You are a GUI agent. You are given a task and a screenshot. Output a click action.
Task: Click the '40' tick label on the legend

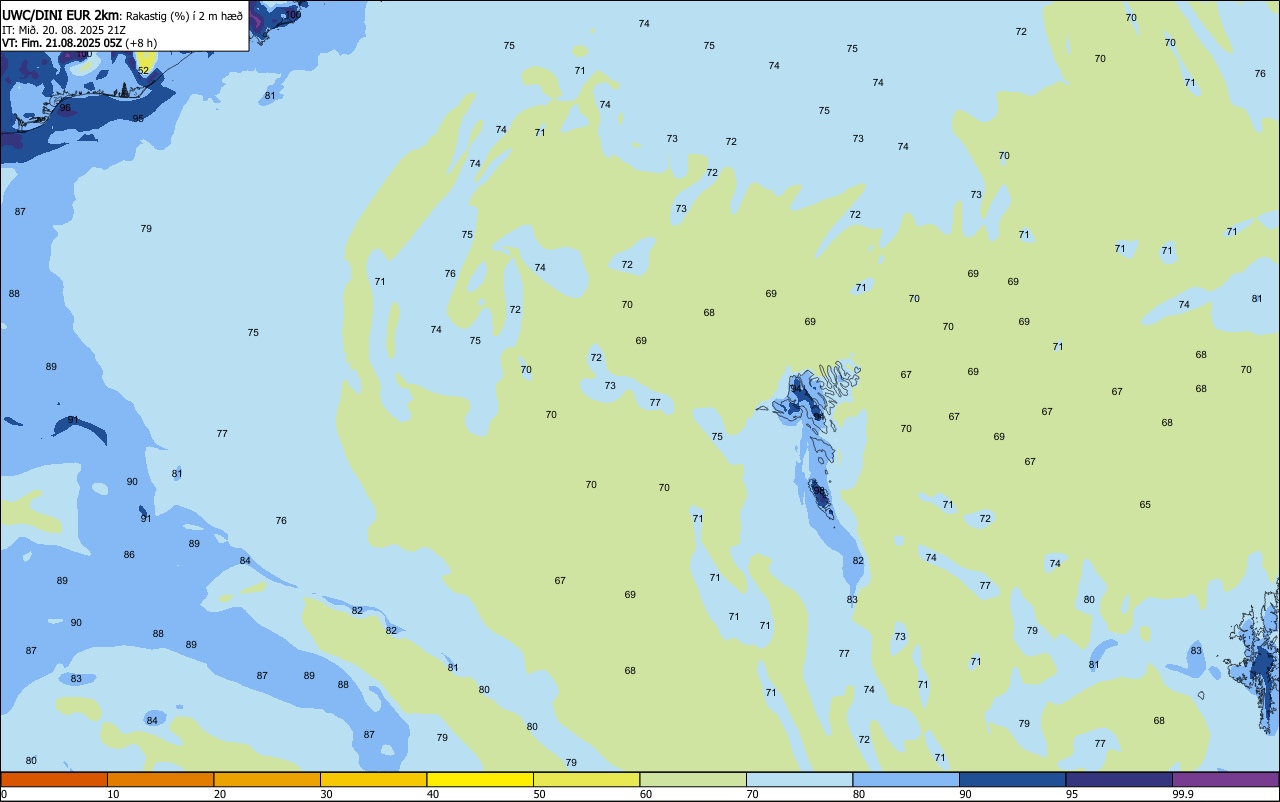(433, 794)
